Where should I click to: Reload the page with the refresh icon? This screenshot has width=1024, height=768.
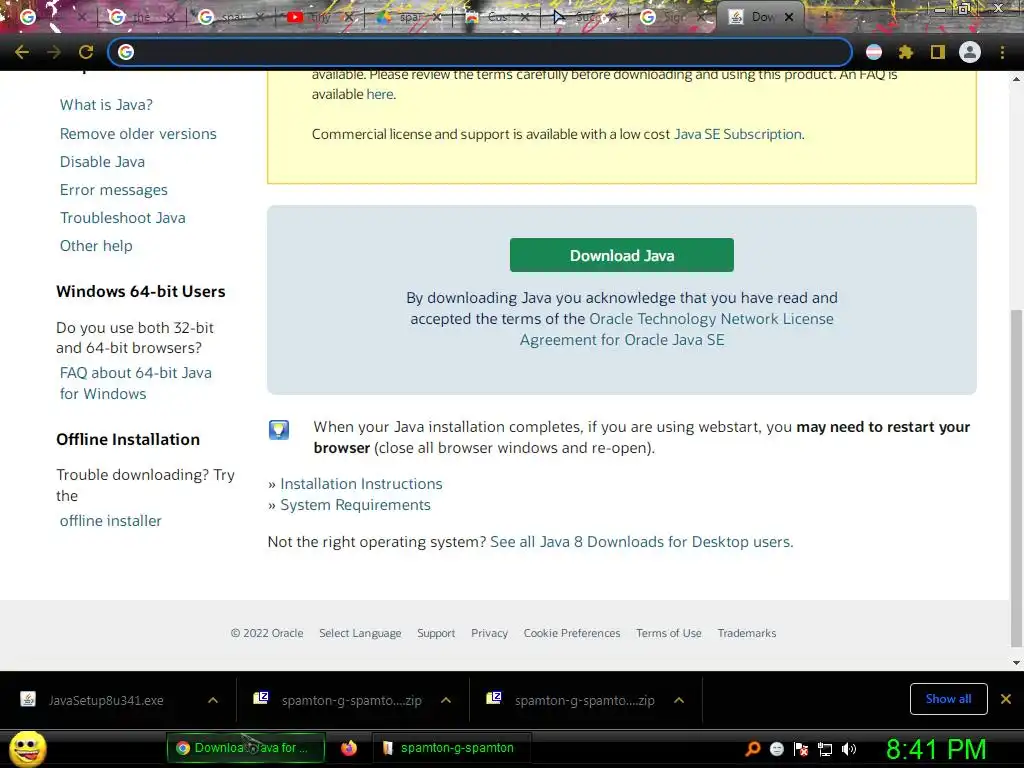click(x=86, y=52)
